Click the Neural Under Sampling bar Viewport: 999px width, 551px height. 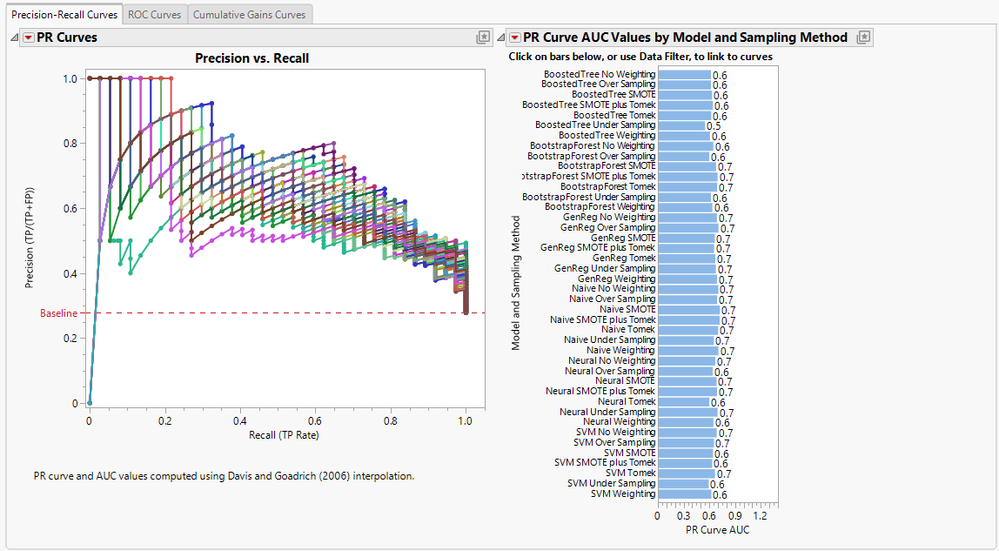pyautogui.click(x=688, y=412)
